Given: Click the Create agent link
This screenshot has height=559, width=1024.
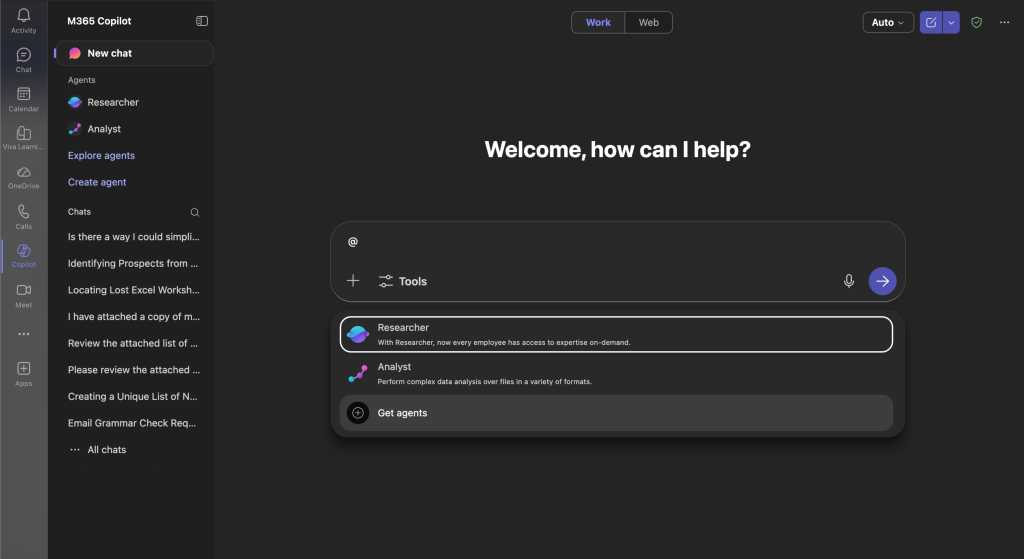Looking at the screenshot, I should click(x=97, y=182).
